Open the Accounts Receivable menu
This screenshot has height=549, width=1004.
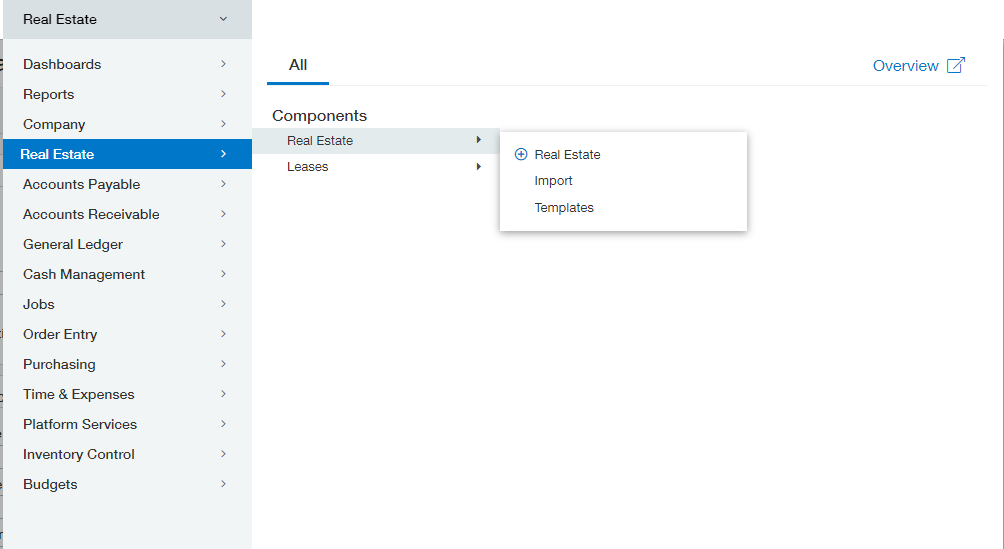click(127, 214)
